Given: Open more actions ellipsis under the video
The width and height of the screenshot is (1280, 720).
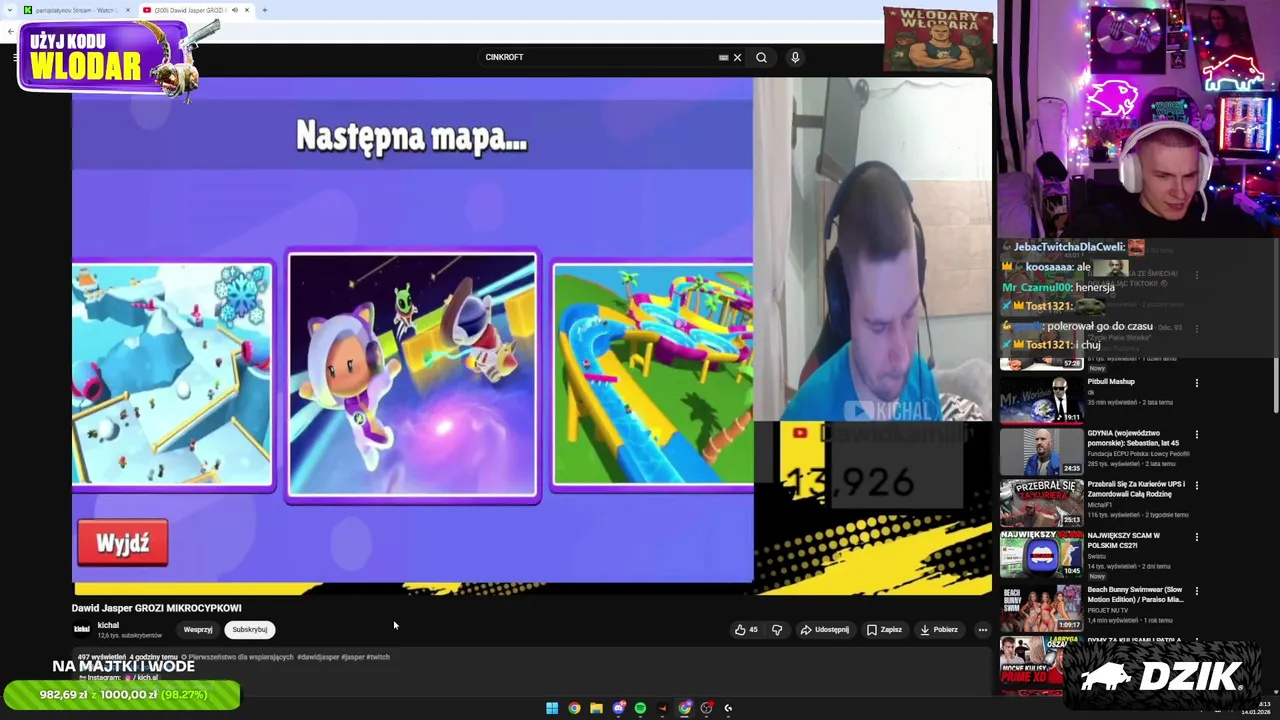Looking at the screenshot, I should 983,629.
